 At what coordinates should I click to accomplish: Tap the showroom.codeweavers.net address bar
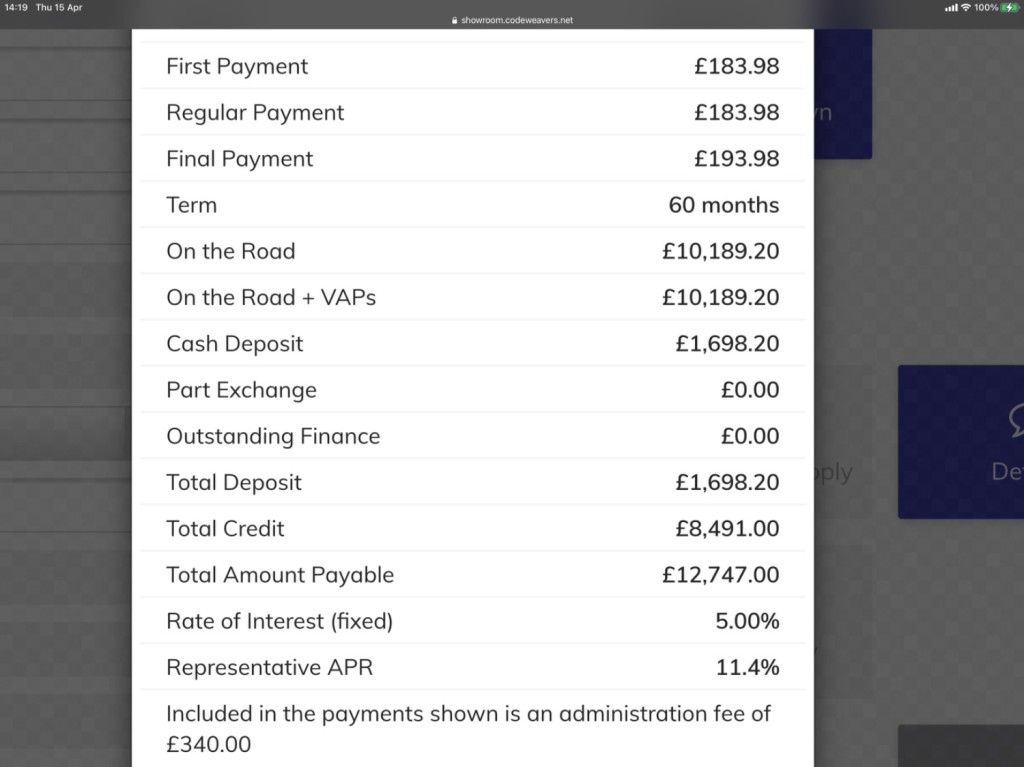[x=516, y=20]
